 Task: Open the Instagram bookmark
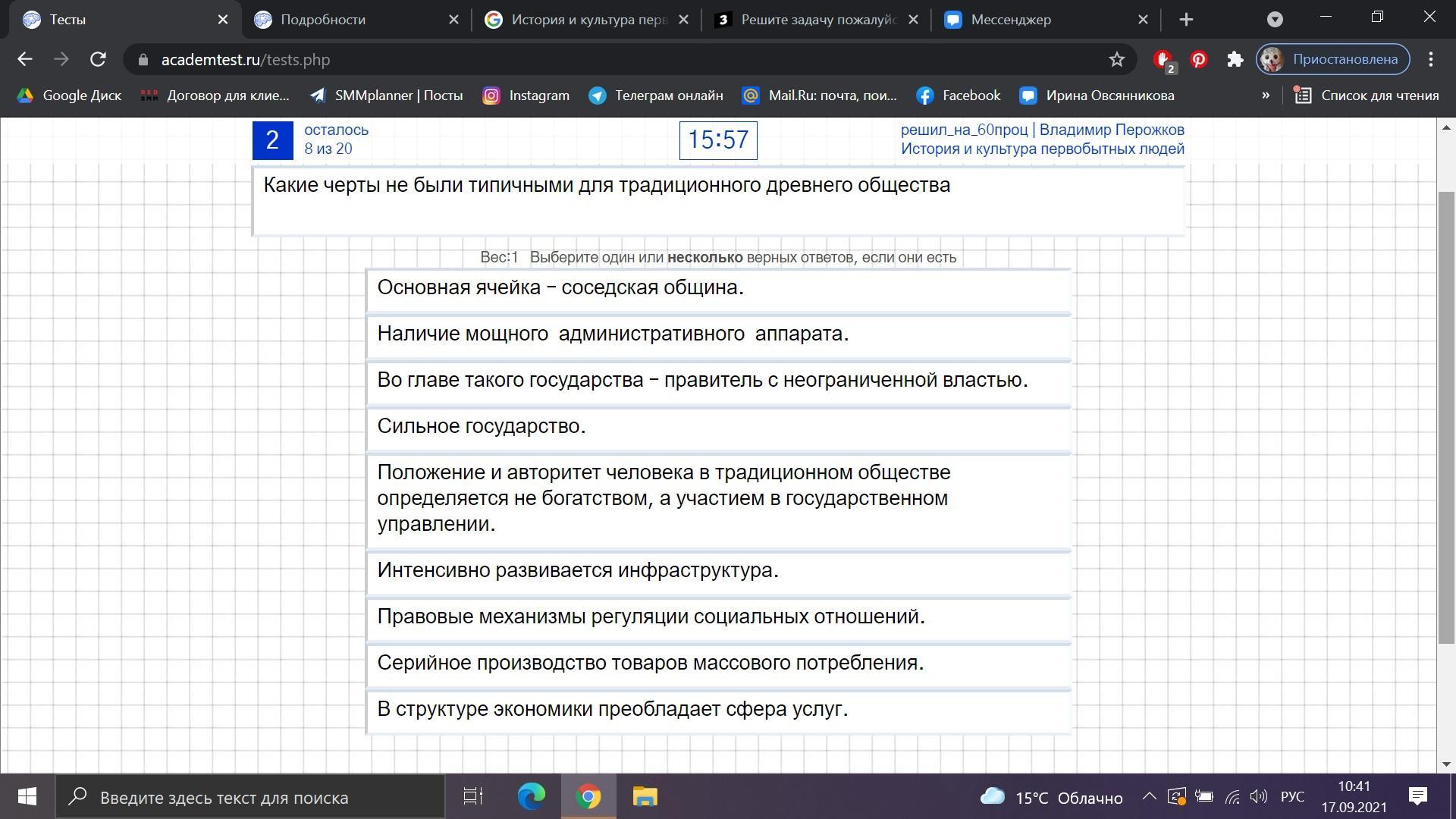(526, 96)
